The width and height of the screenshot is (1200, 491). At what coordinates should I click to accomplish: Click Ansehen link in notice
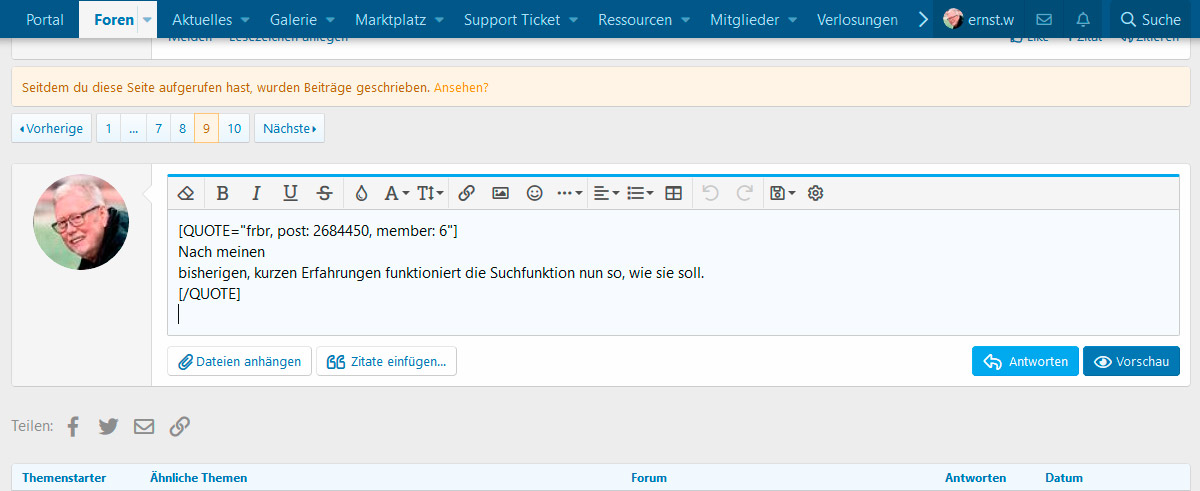pos(461,88)
